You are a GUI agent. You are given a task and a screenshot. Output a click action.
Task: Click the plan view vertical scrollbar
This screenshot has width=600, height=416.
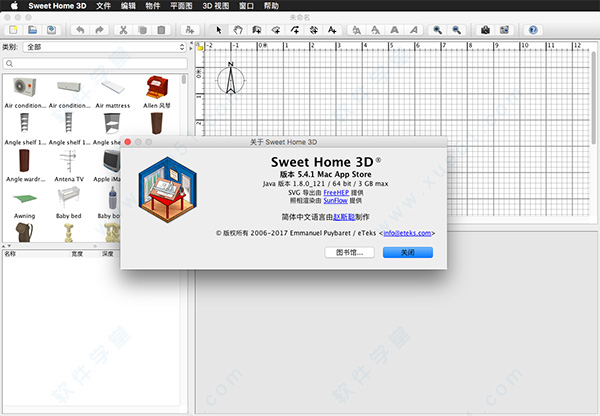(594, 98)
